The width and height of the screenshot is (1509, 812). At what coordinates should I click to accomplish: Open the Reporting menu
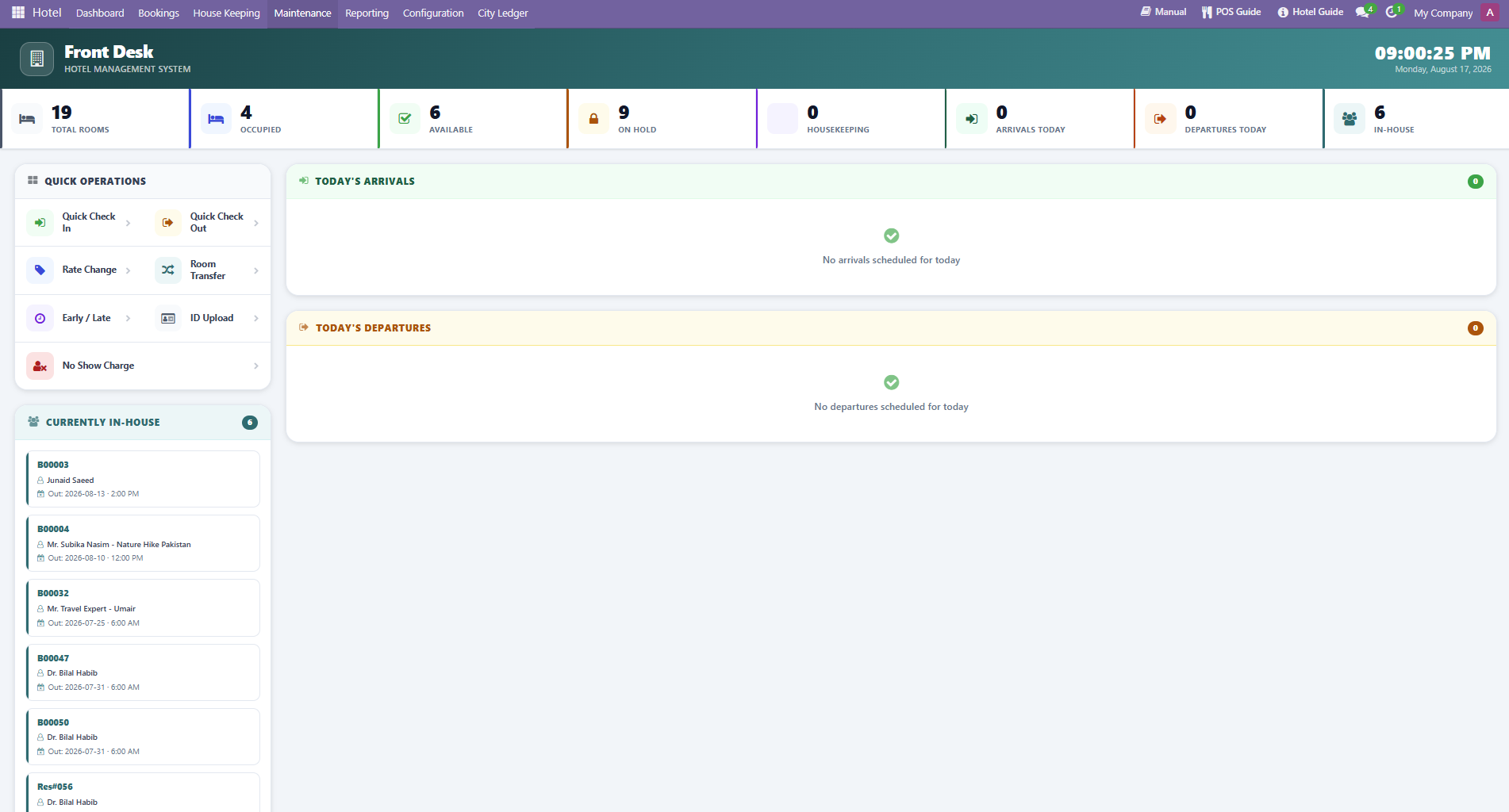point(367,13)
